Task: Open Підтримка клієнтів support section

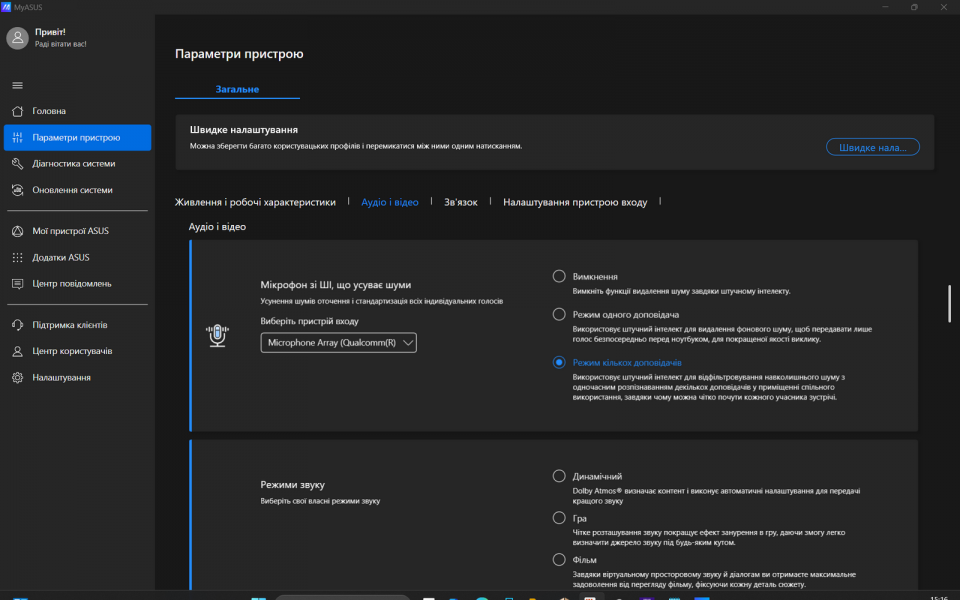Action: coord(77,324)
